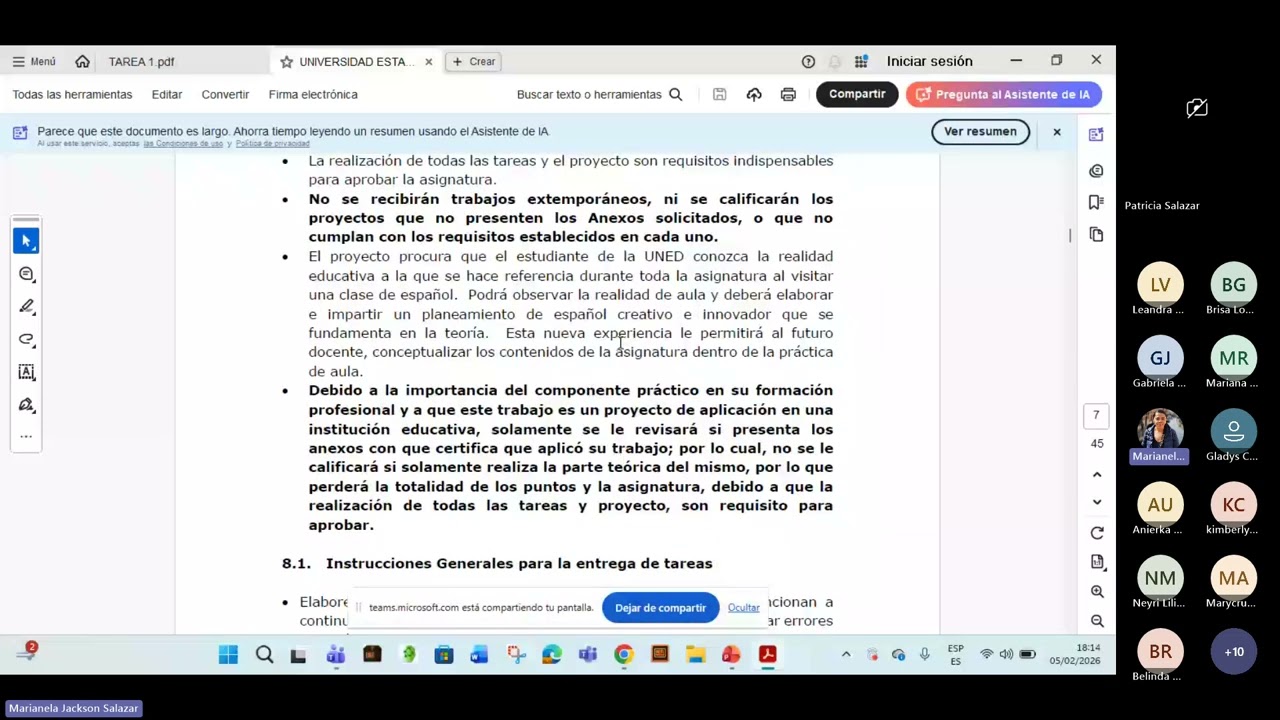Open Google Chrome from taskbar
This screenshot has height=720, width=1280.
coord(624,655)
